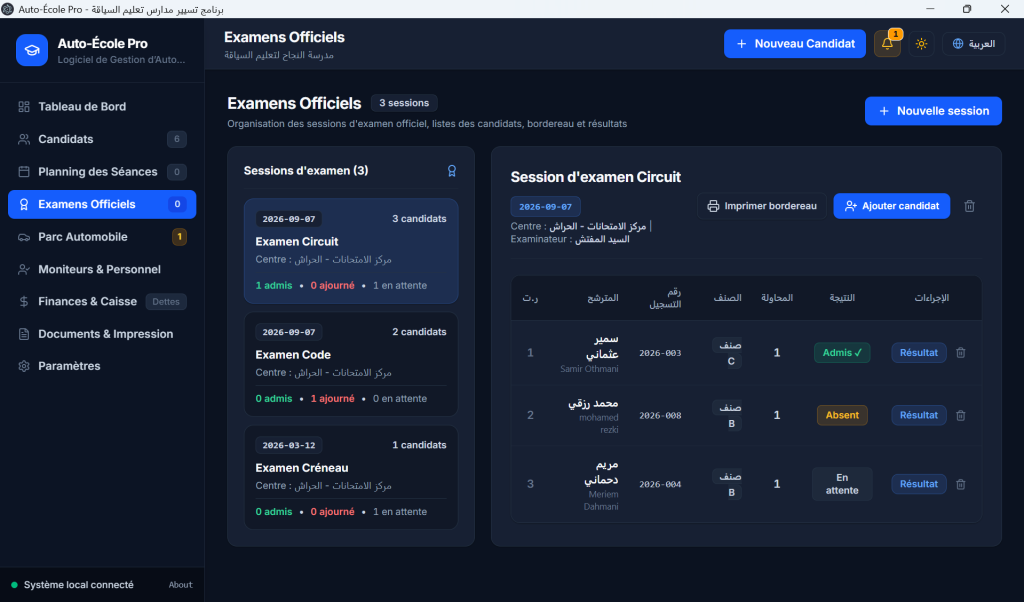1024x602 pixels.
Task: Open Documents & Impression
Action: (x=102, y=334)
